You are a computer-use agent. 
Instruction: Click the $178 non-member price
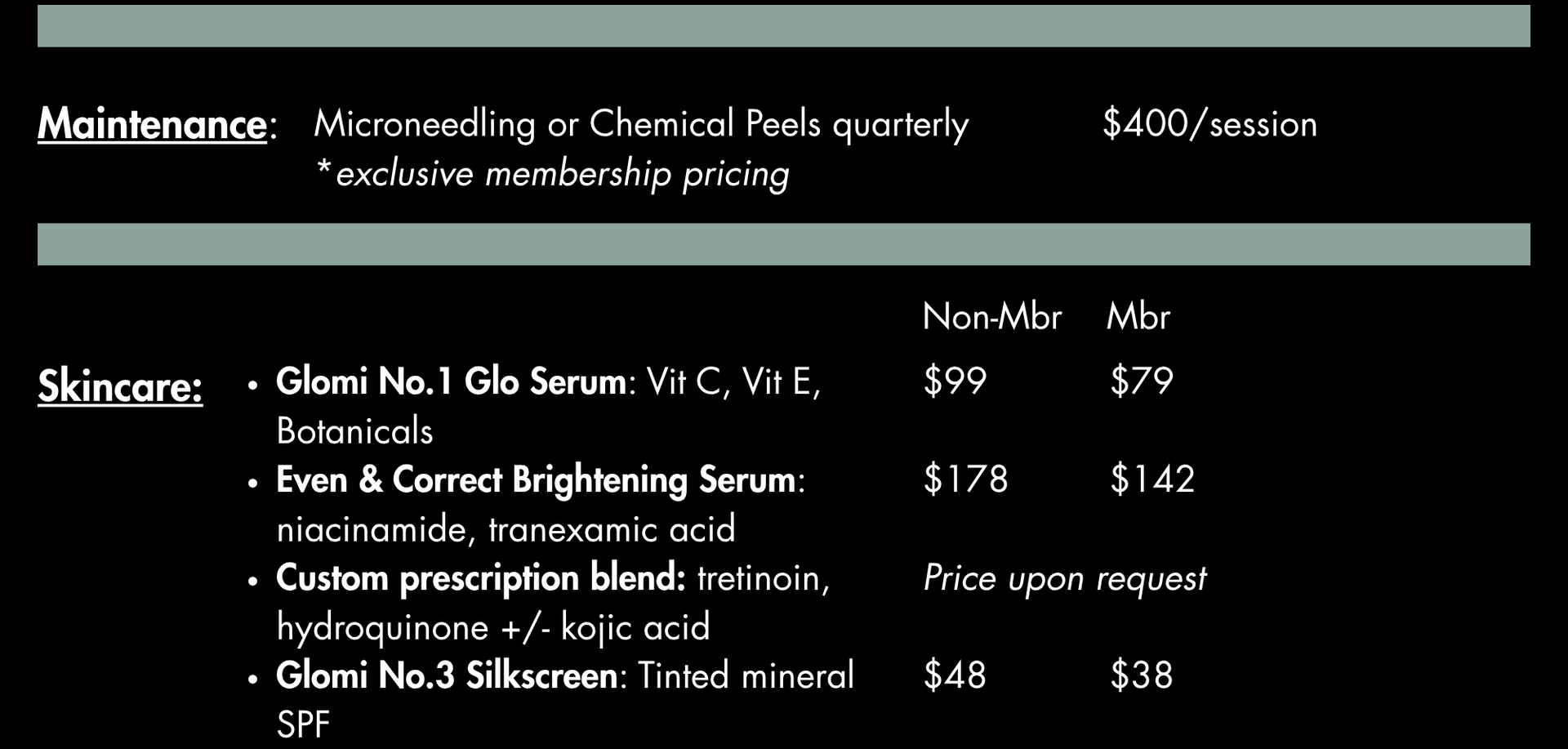coord(965,479)
